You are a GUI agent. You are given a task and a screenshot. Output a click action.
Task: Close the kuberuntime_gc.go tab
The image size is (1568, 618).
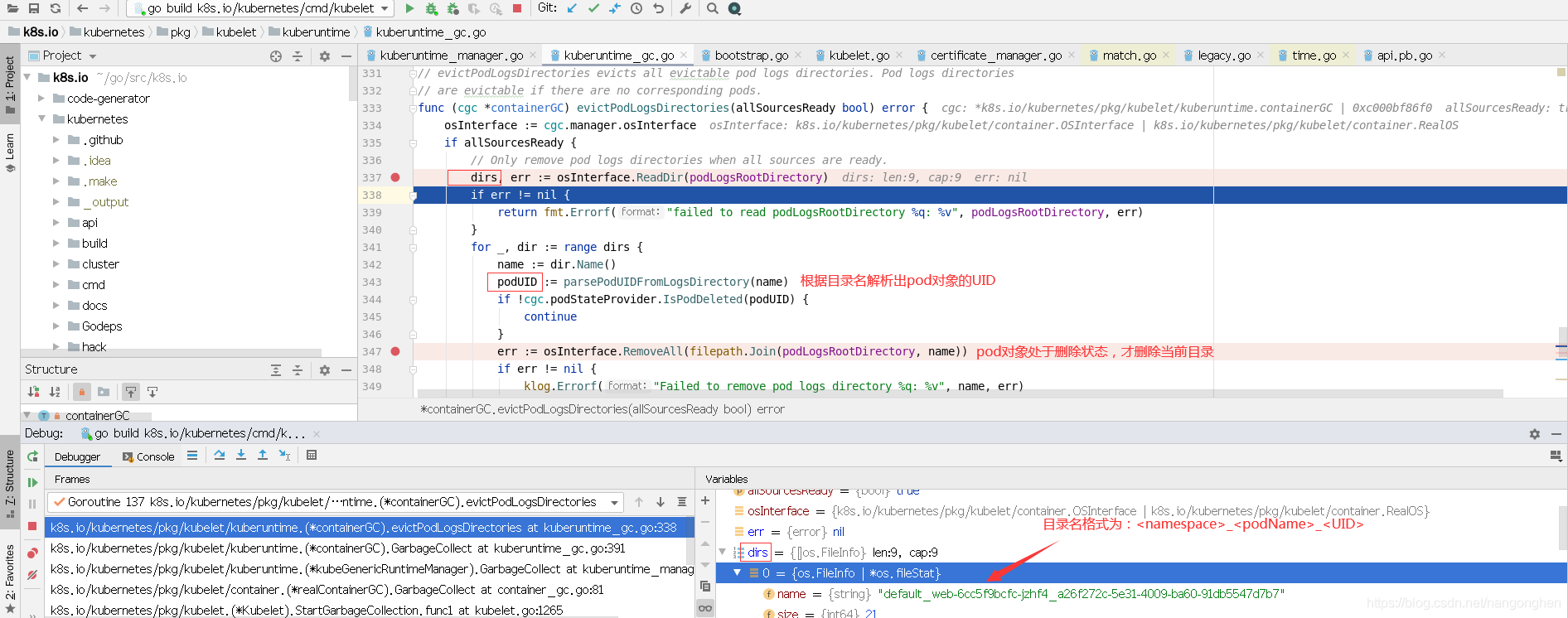coord(684,55)
